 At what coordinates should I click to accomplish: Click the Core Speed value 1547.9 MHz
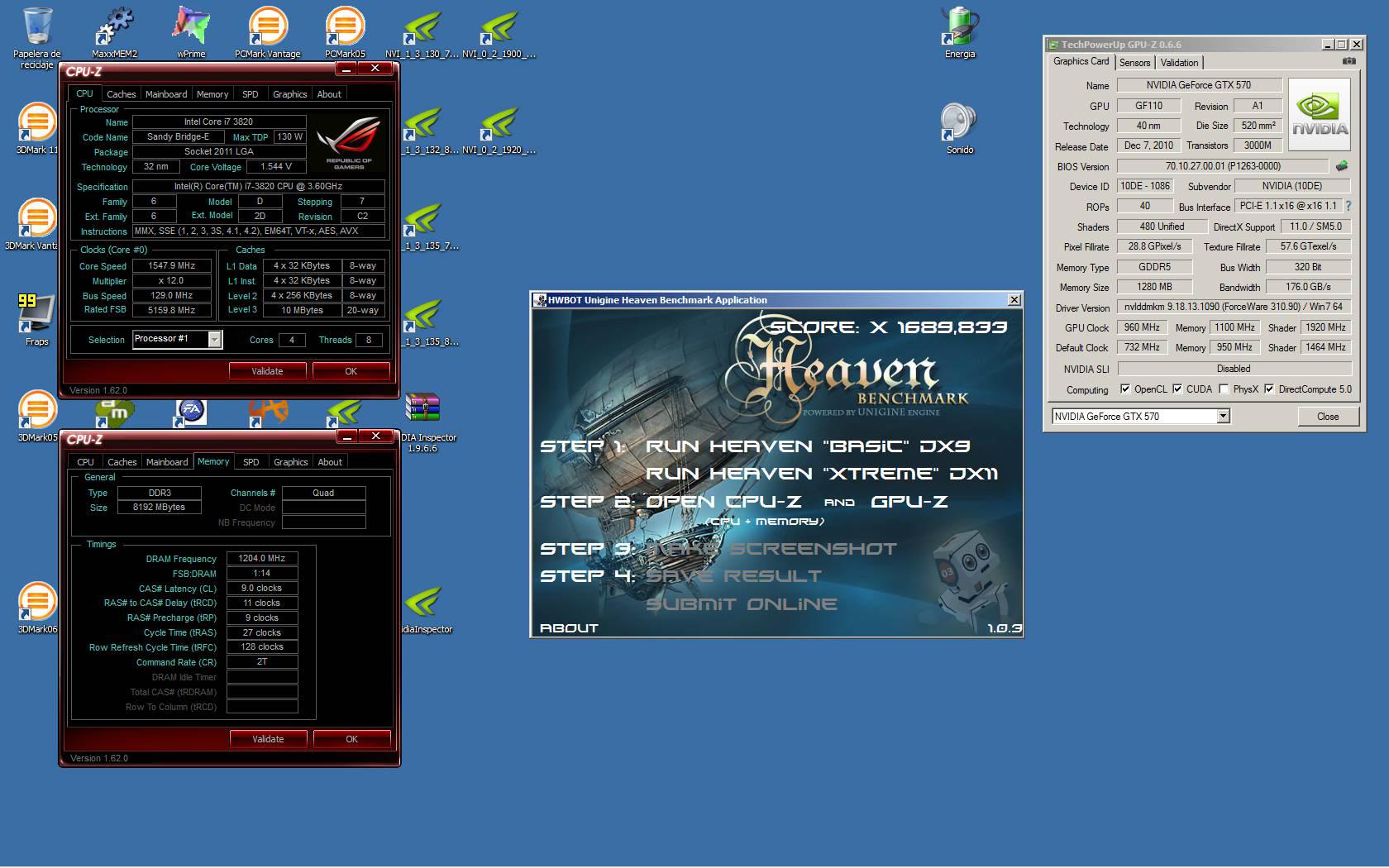pos(172,266)
